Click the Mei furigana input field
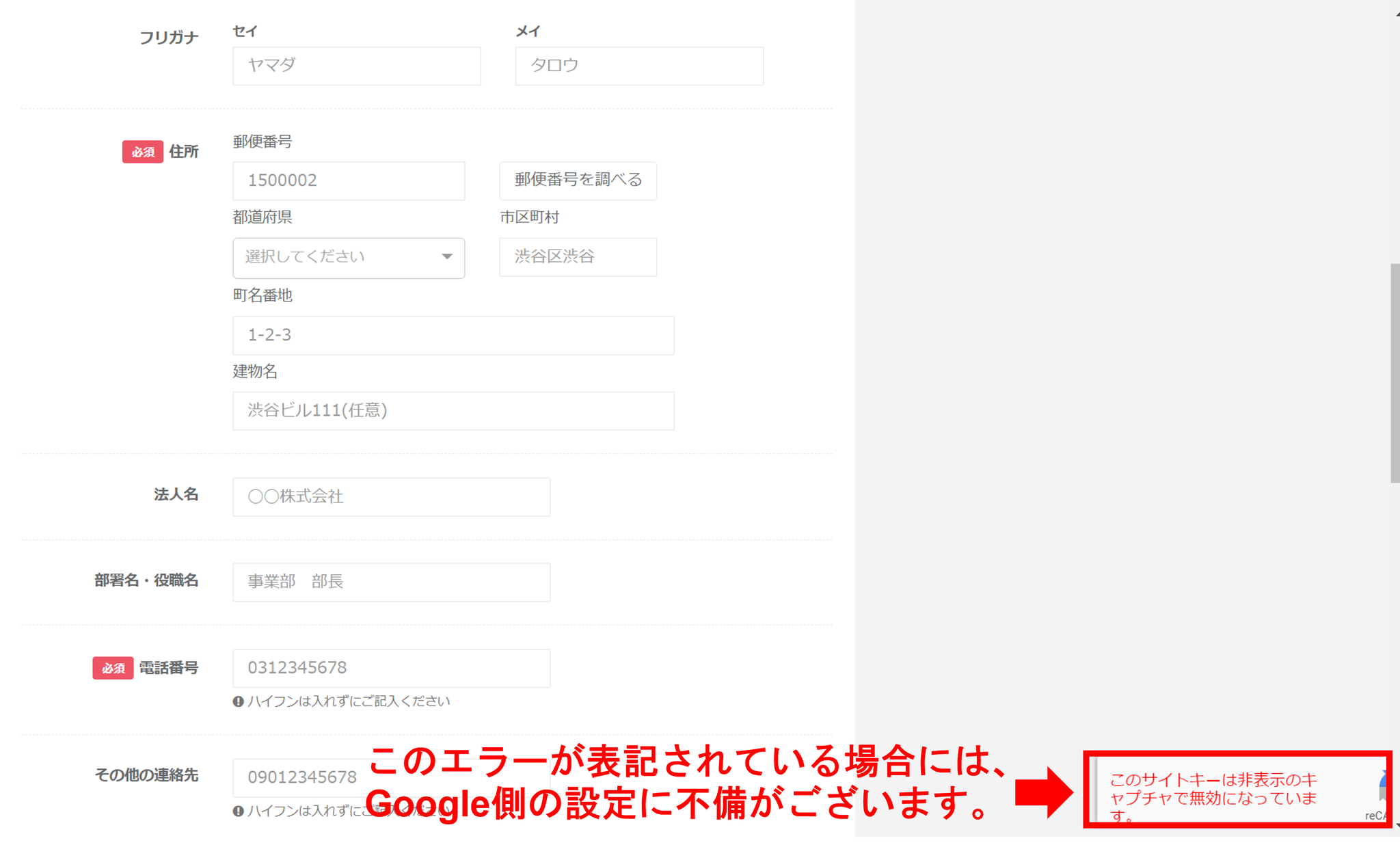This screenshot has width=1400, height=847. 638,66
